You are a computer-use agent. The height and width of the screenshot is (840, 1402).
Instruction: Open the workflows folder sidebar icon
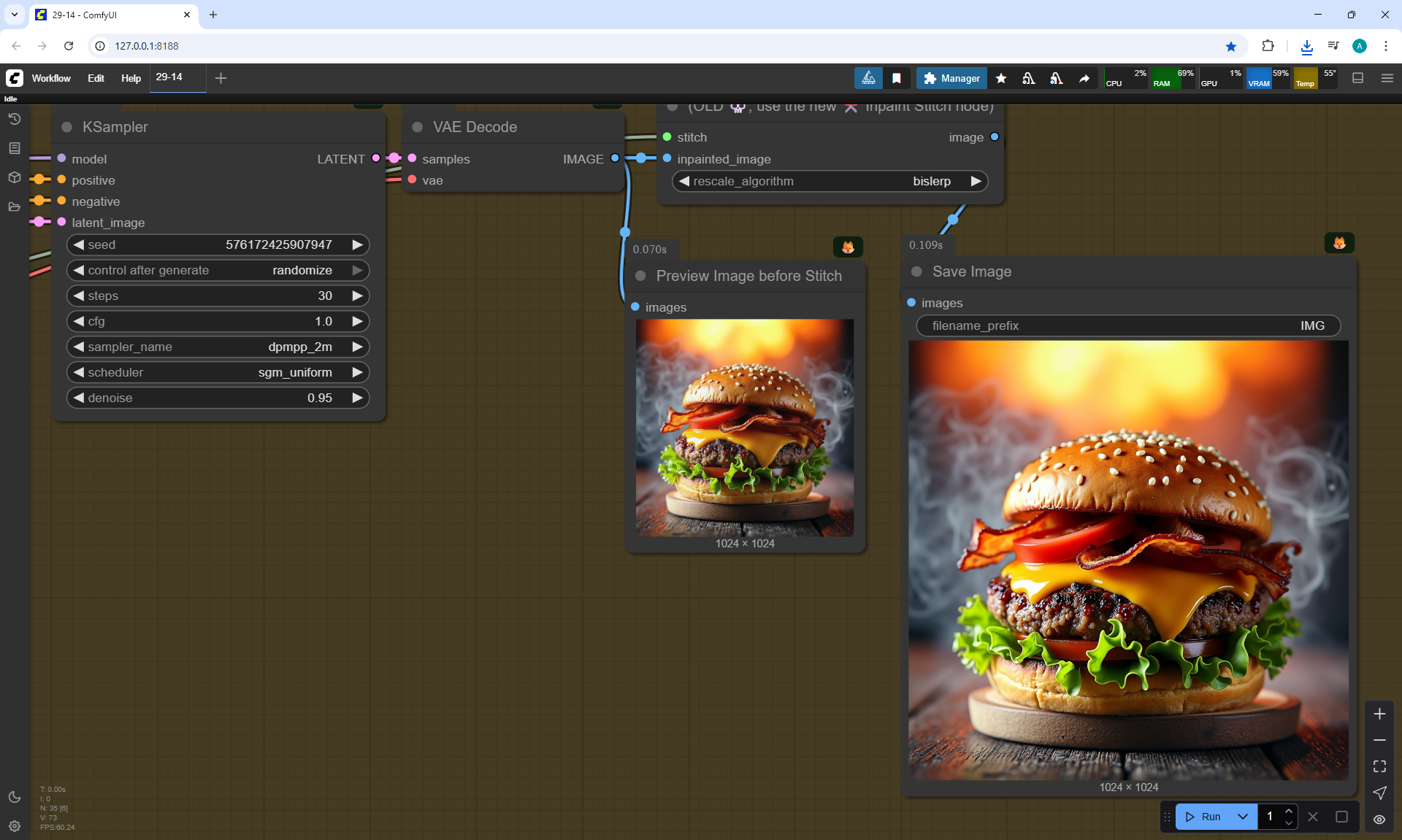click(x=14, y=207)
